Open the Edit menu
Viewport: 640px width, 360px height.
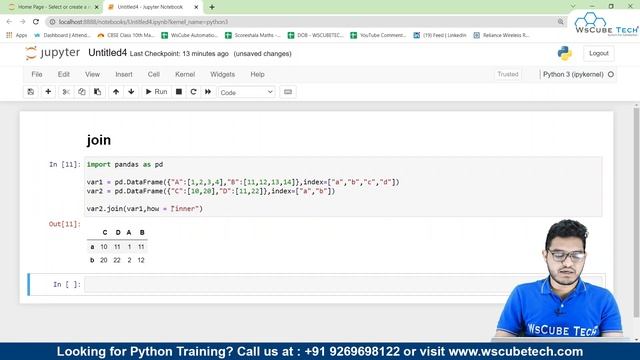click(x=64, y=74)
